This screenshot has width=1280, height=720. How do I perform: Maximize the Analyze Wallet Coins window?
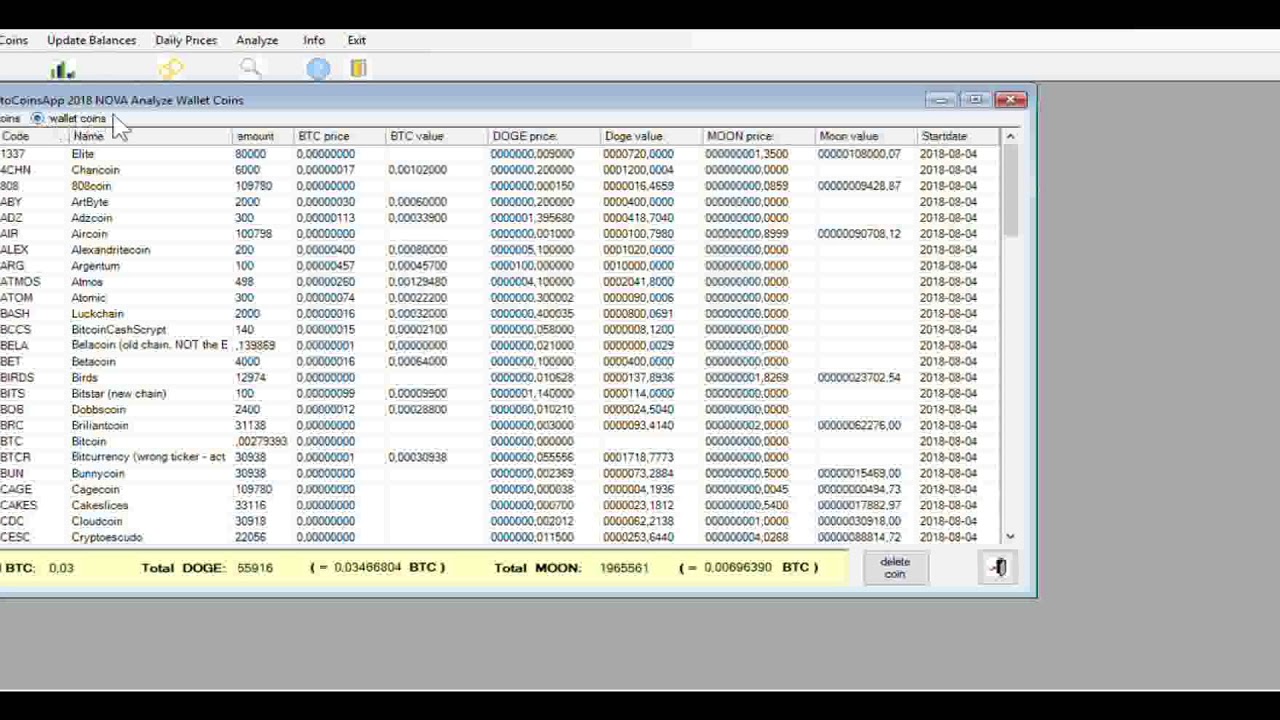click(x=975, y=100)
